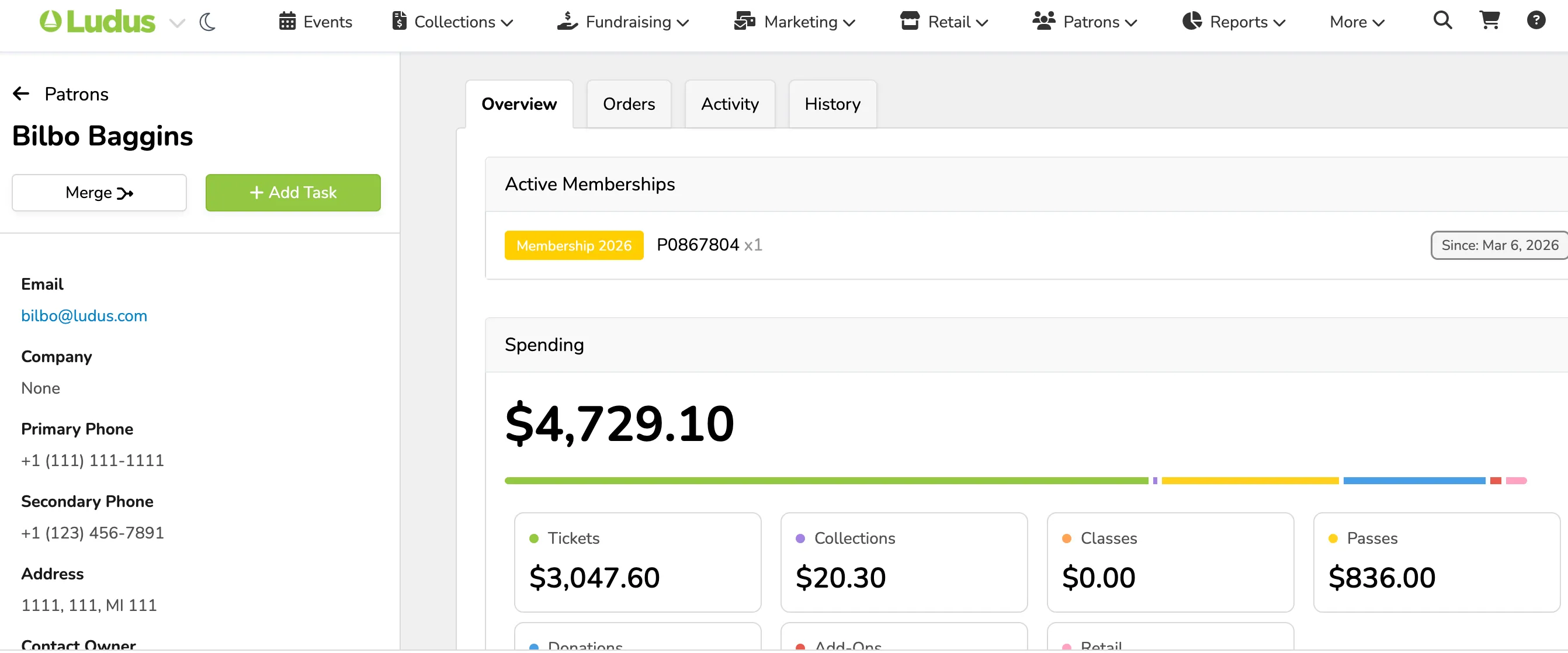
Task: Click the Patrons breadcrumb link
Action: [77, 95]
